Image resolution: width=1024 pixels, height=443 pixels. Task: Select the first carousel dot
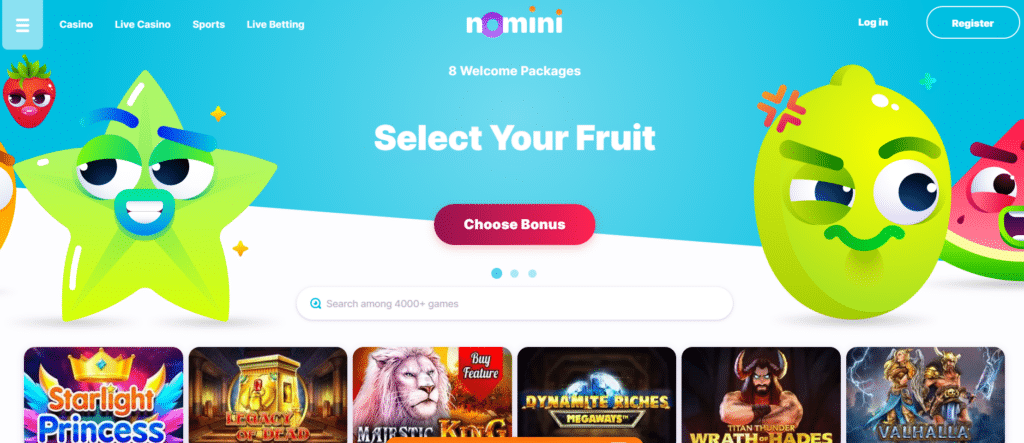(496, 273)
